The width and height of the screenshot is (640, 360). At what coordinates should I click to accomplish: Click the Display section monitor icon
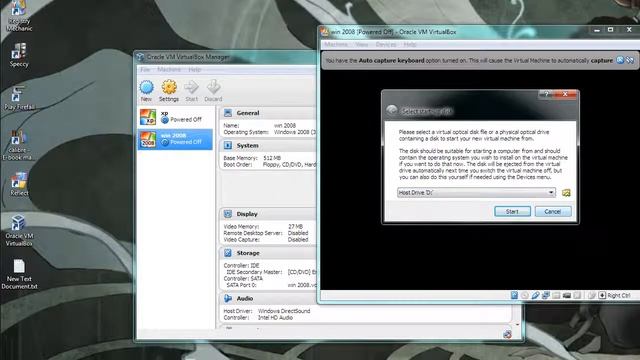tap(228, 214)
